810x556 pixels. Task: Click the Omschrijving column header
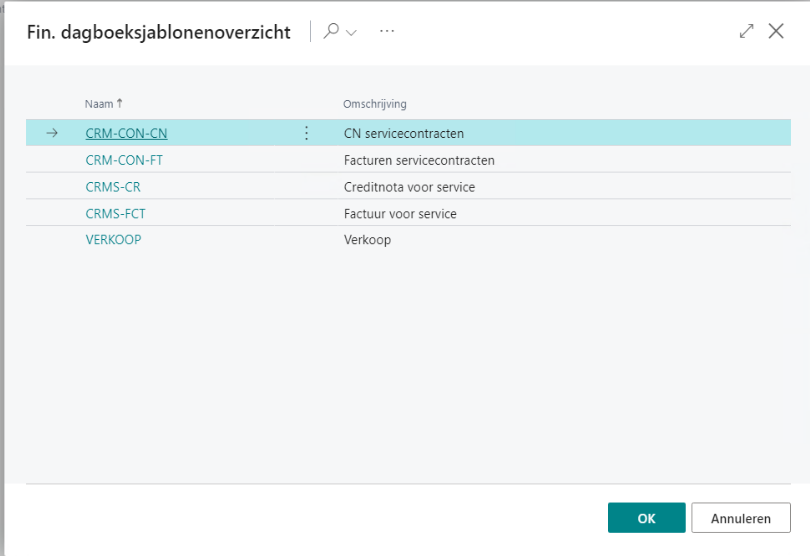(374, 104)
